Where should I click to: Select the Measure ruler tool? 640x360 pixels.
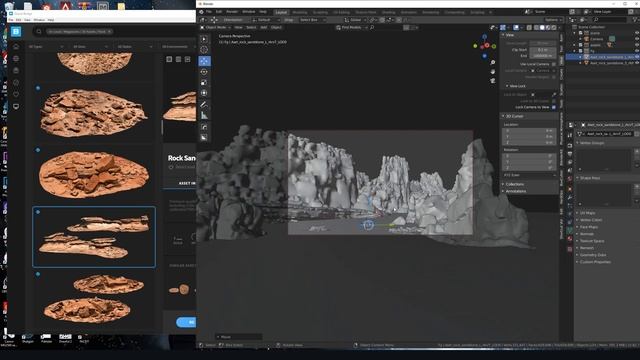(204, 116)
